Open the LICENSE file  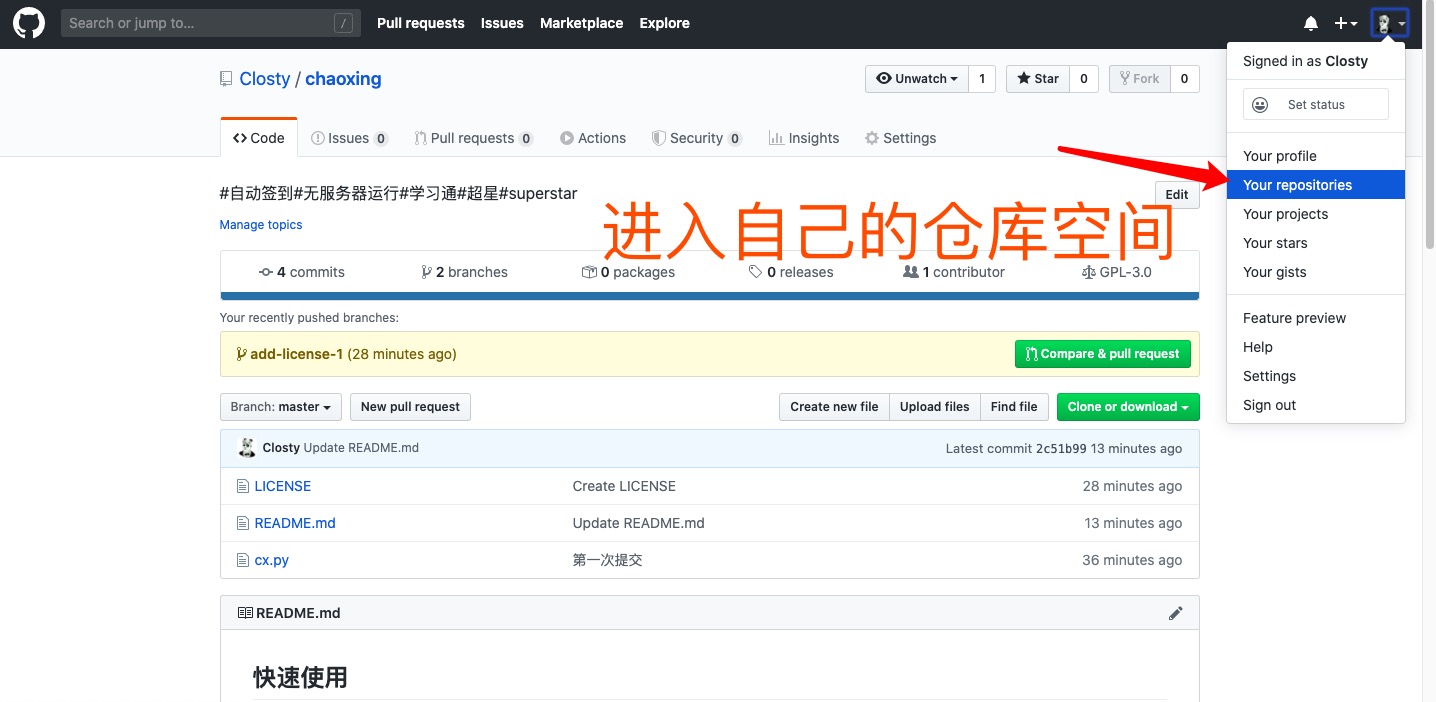(283, 486)
